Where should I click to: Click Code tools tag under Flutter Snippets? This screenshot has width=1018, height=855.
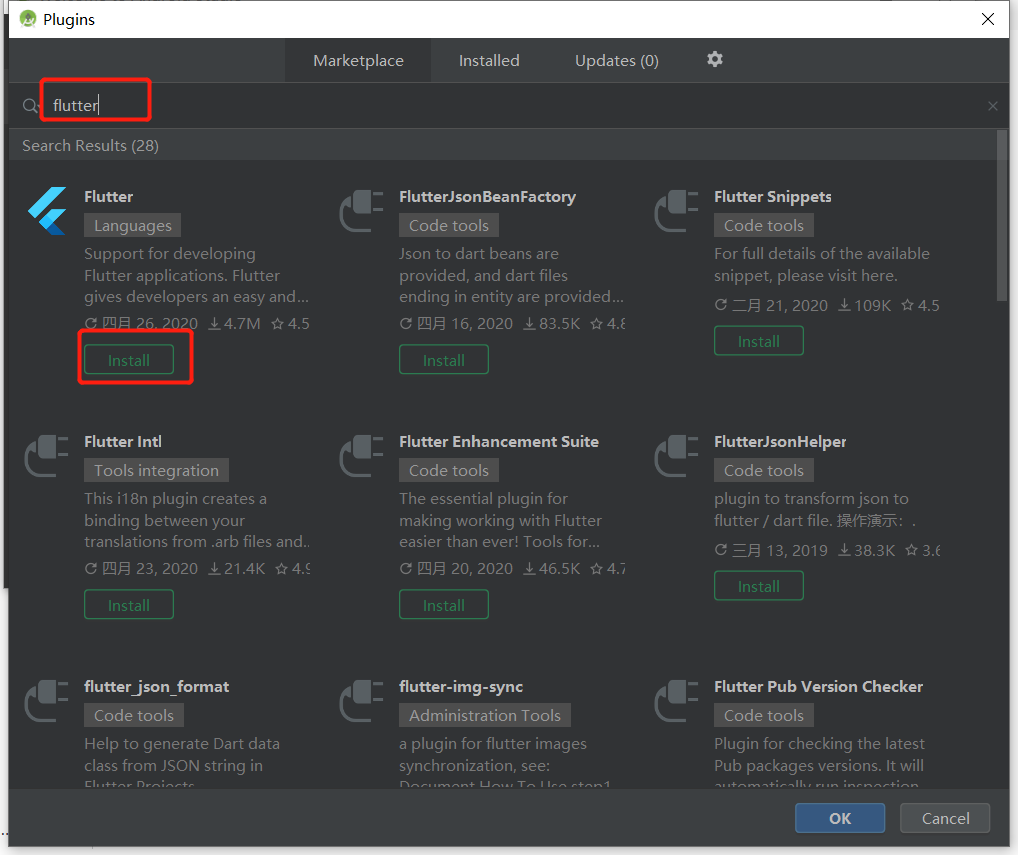(764, 225)
